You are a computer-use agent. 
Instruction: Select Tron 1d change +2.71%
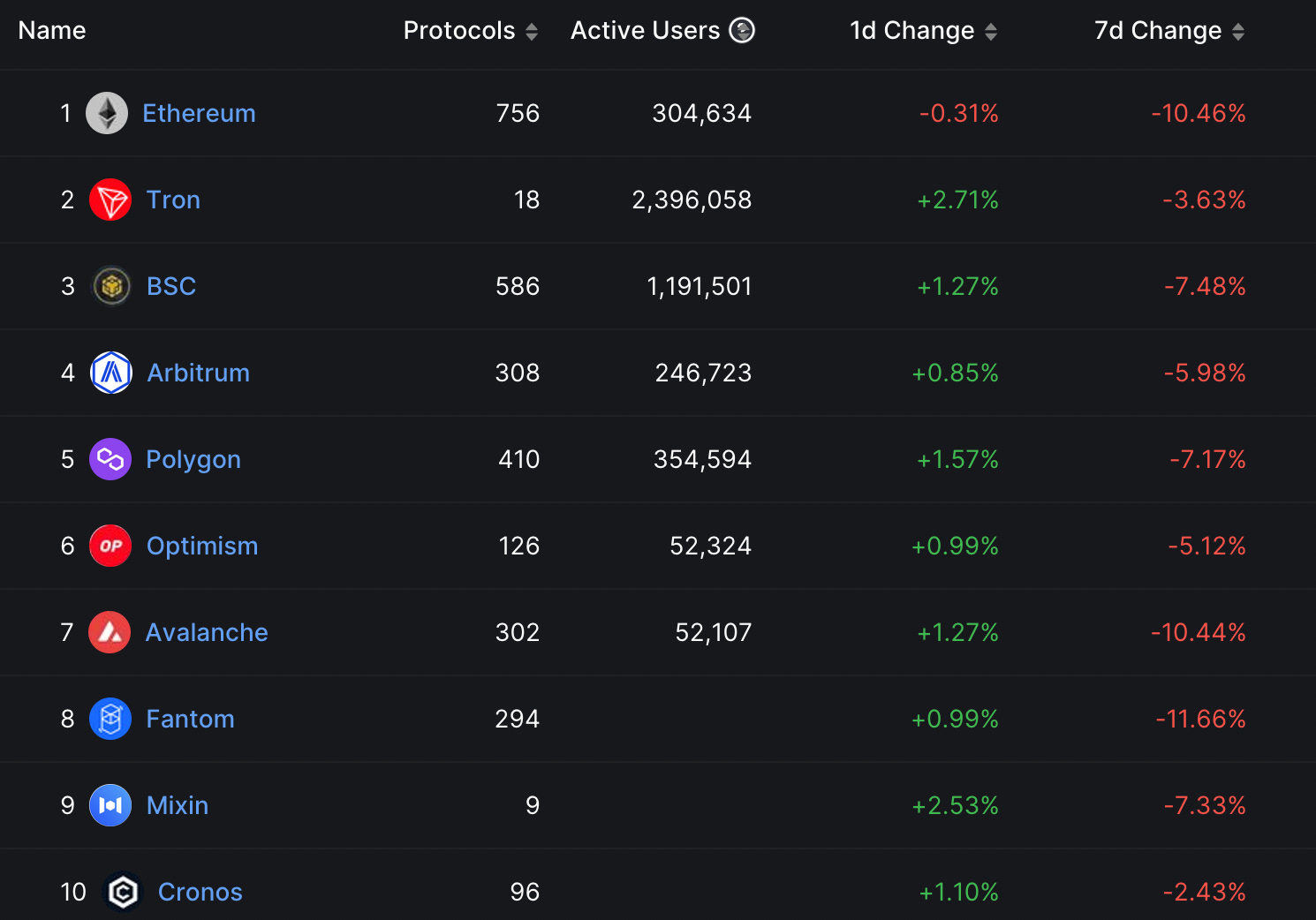pos(957,200)
